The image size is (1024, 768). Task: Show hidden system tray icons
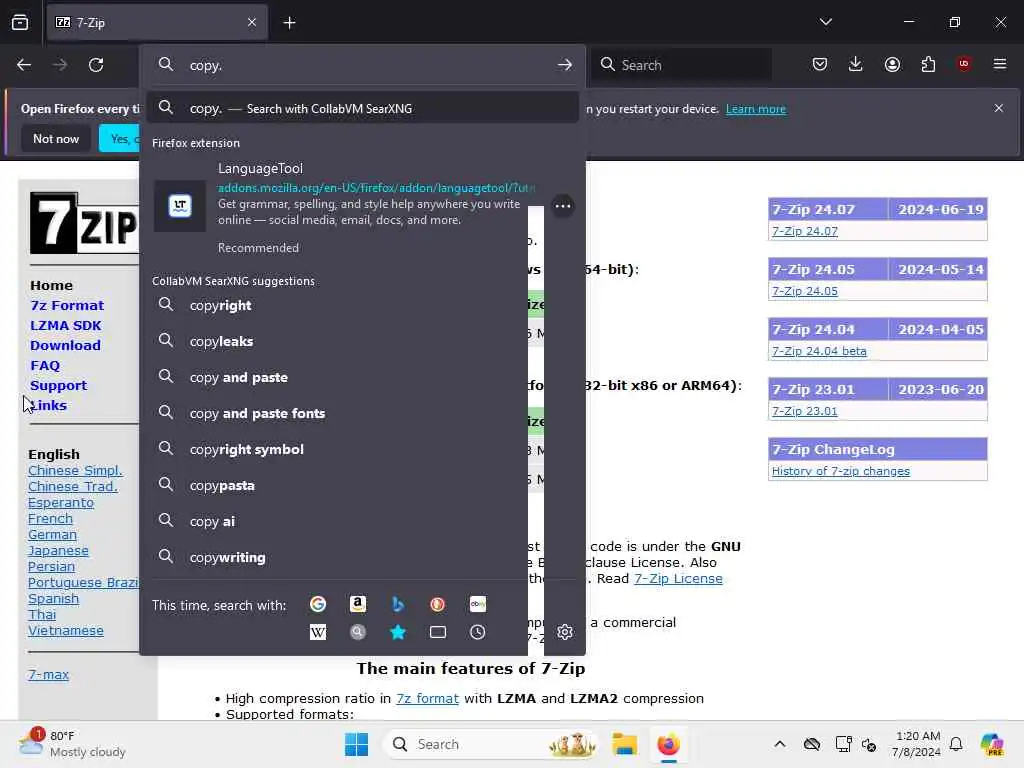click(780, 744)
